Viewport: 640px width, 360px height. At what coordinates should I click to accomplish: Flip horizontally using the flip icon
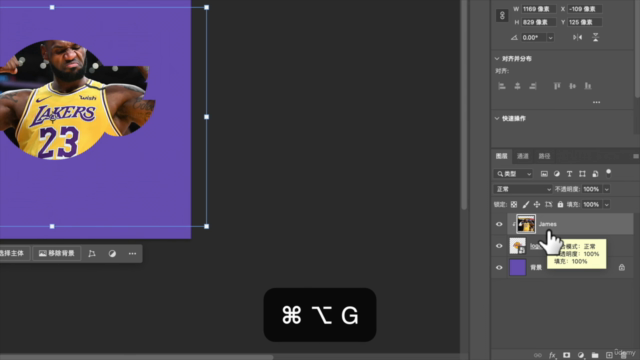click(578, 38)
